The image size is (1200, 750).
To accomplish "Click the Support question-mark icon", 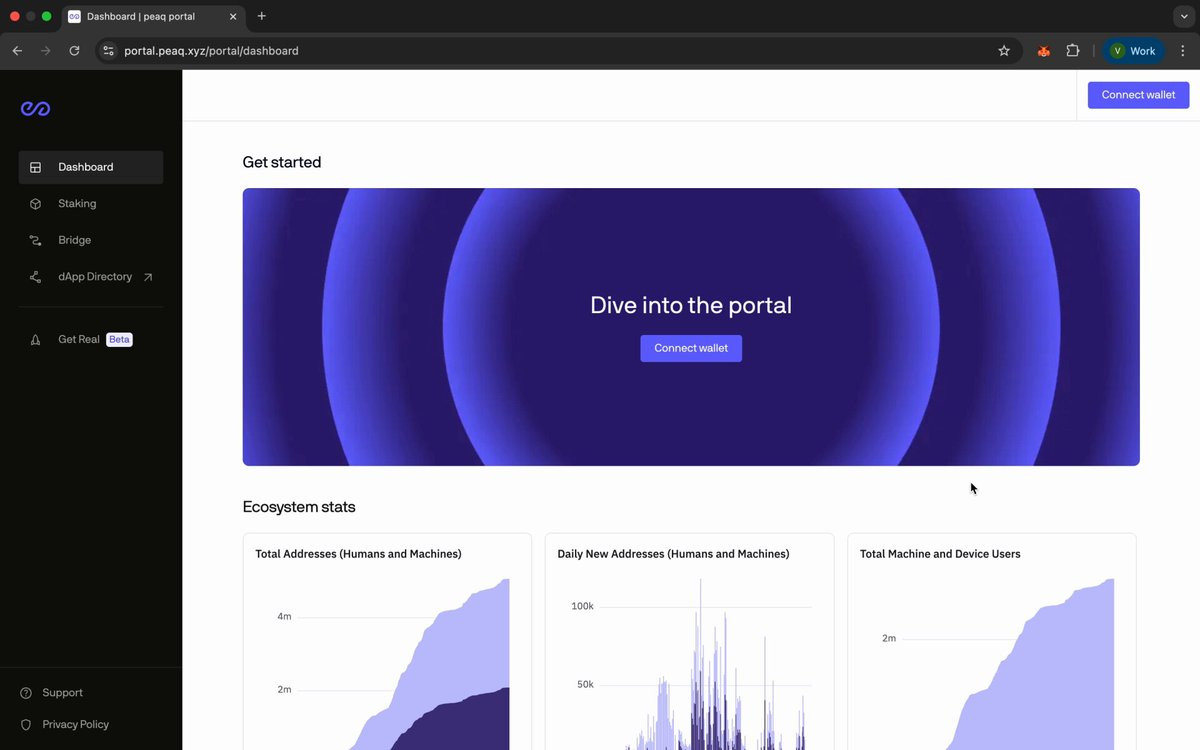I will tap(26, 693).
